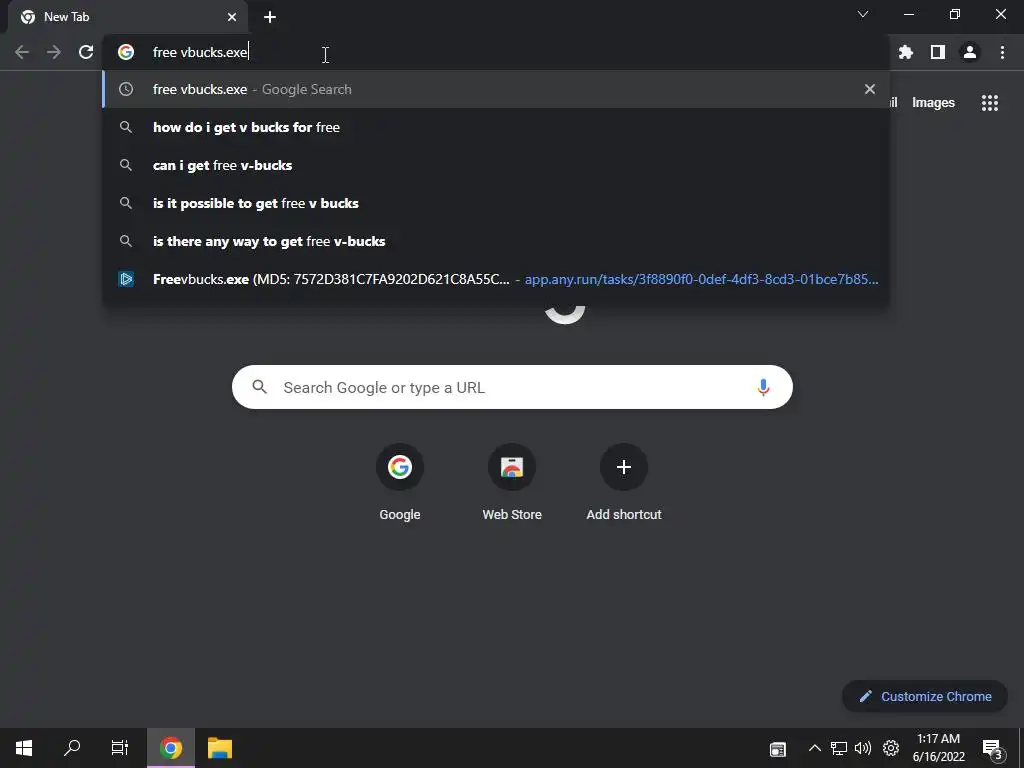Screen dimensions: 1024x768
Task: Select suggestion 'is it possible to get free v bucks'
Action: point(496,203)
